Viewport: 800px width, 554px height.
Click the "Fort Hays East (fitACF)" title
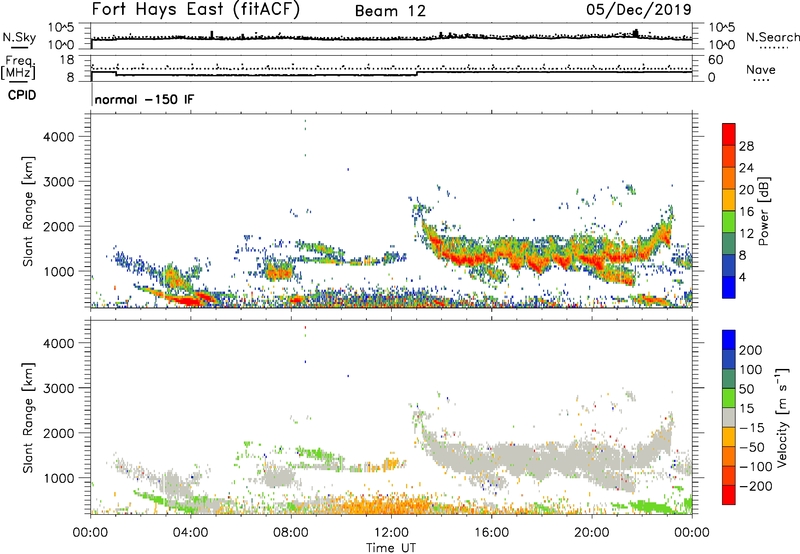(195, 10)
